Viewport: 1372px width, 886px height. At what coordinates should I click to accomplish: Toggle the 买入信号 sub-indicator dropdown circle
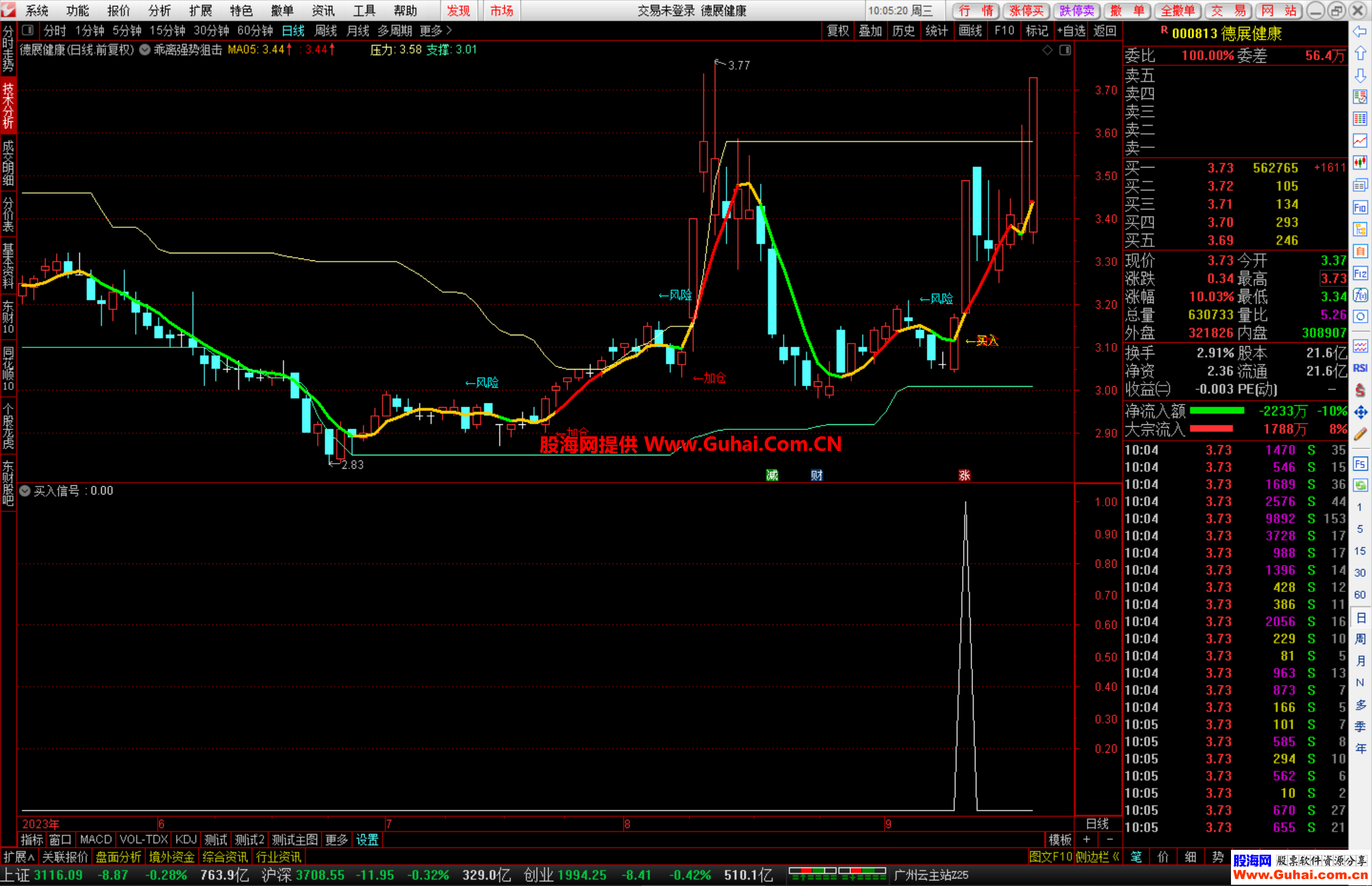[25, 490]
